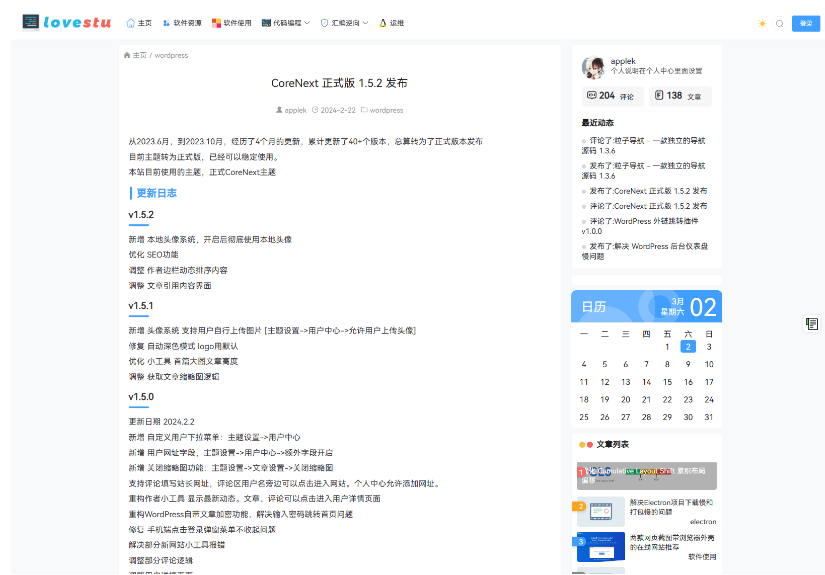Click the 软件使用 tag in article list
Image resolution: width=825 pixels, height=575 pixels.
point(702,557)
